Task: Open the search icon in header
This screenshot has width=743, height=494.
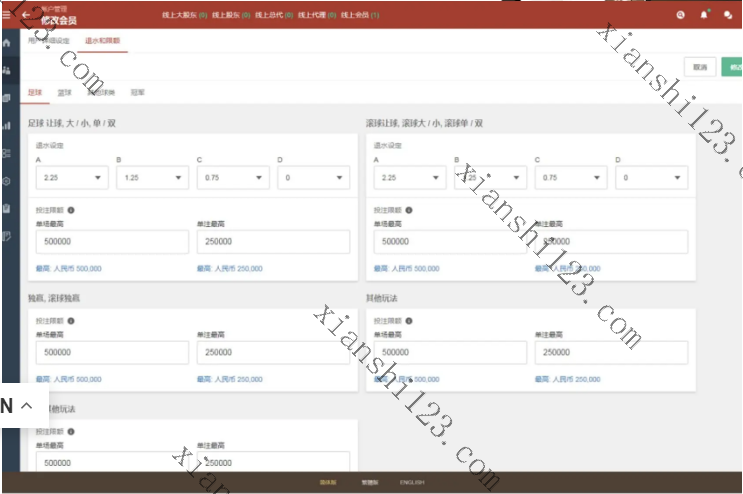Action: point(680,15)
